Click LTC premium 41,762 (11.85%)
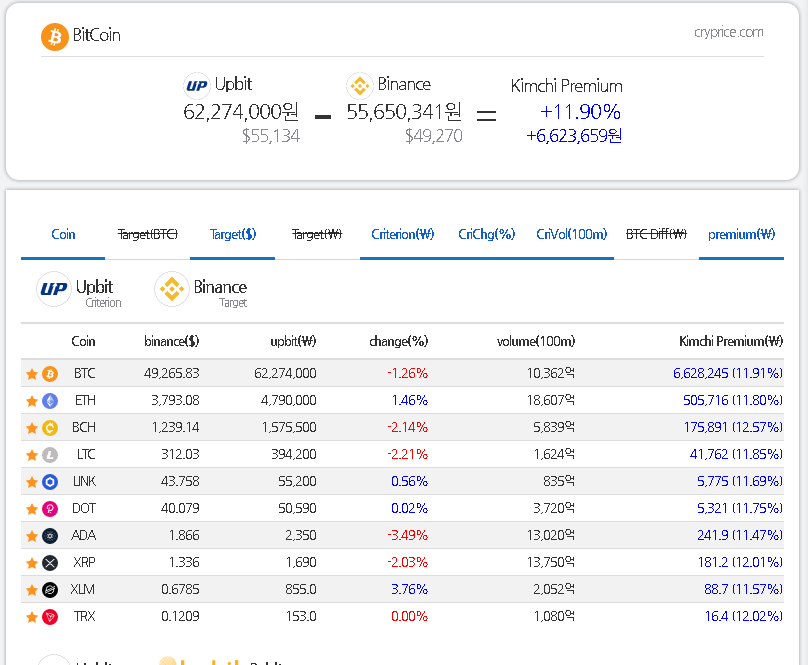The width and height of the screenshot is (808, 665). coord(736,454)
